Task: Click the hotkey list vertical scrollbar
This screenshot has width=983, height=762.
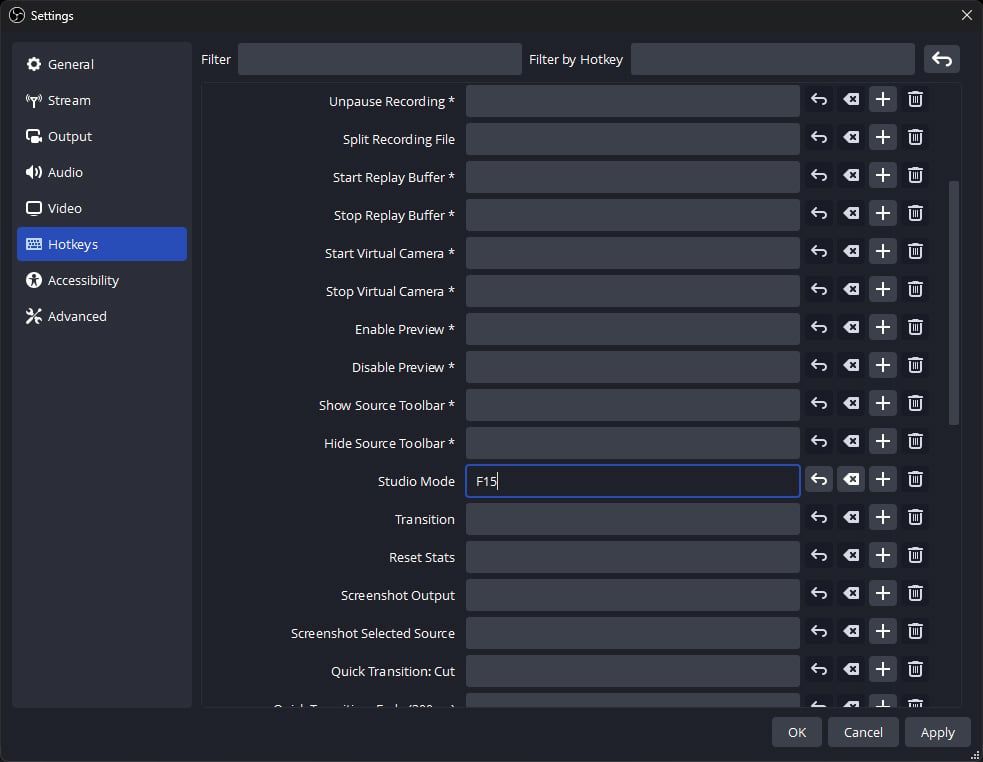Action: [953, 300]
